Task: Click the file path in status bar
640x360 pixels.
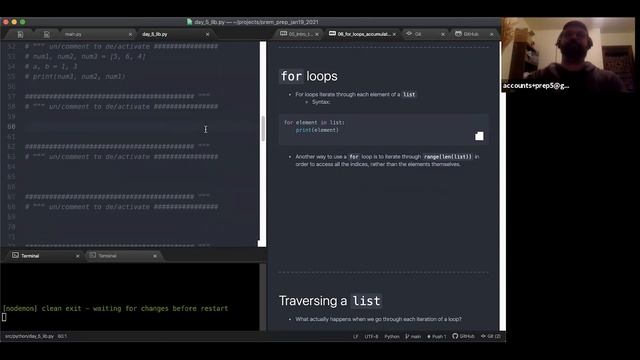Action: (x=29, y=336)
